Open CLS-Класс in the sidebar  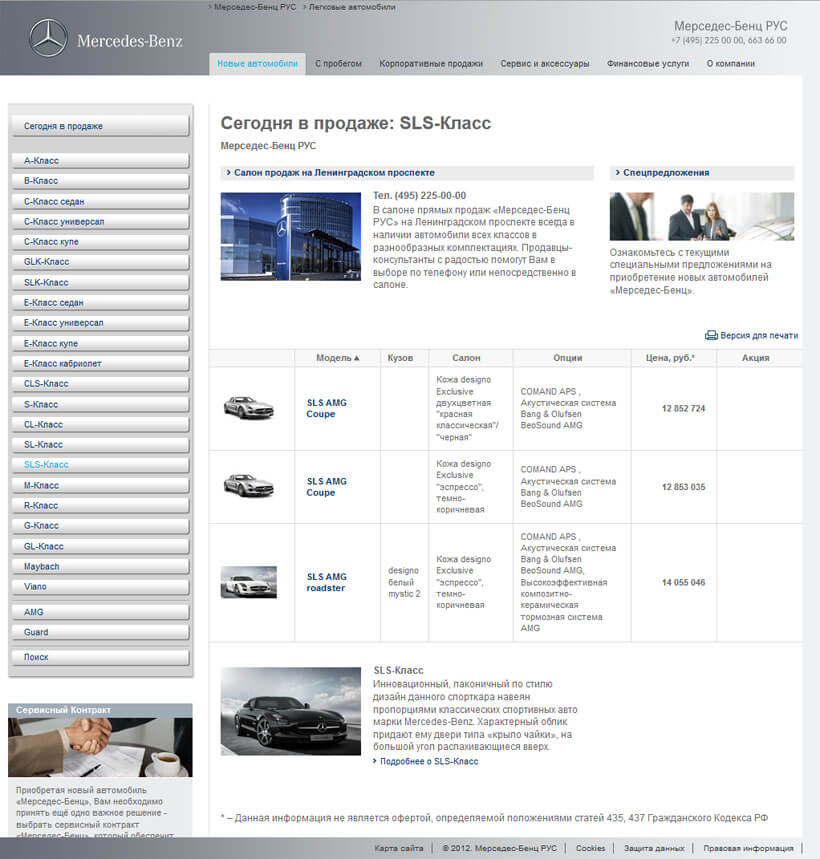tap(100, 383)
